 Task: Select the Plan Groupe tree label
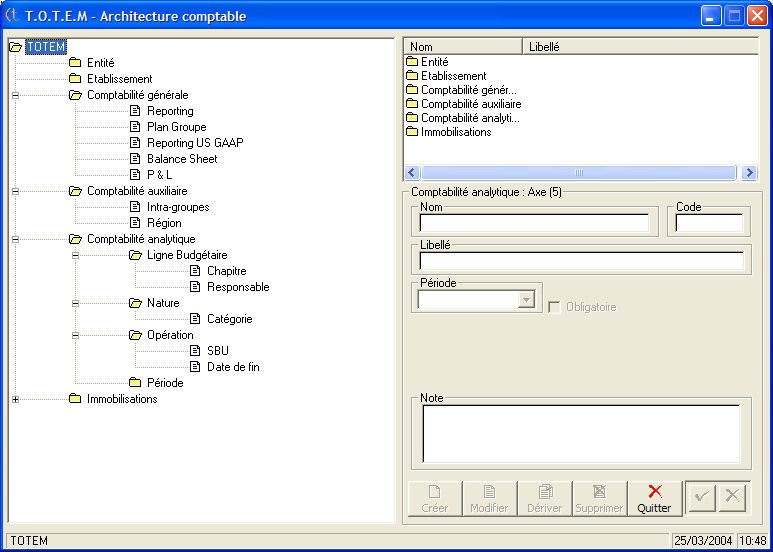(x=176, y=127)
